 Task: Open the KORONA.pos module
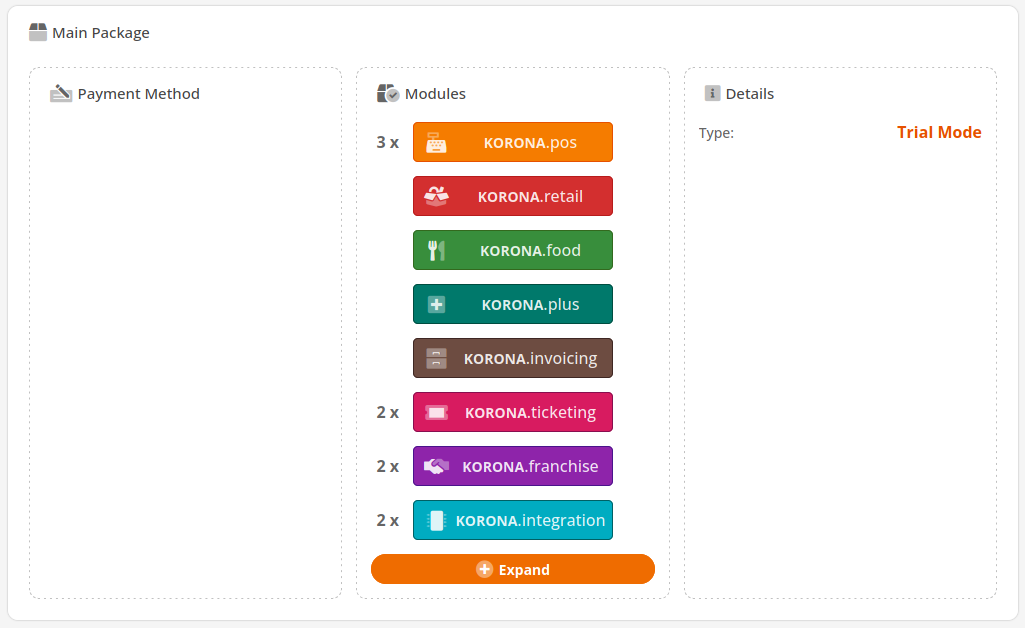512,142
